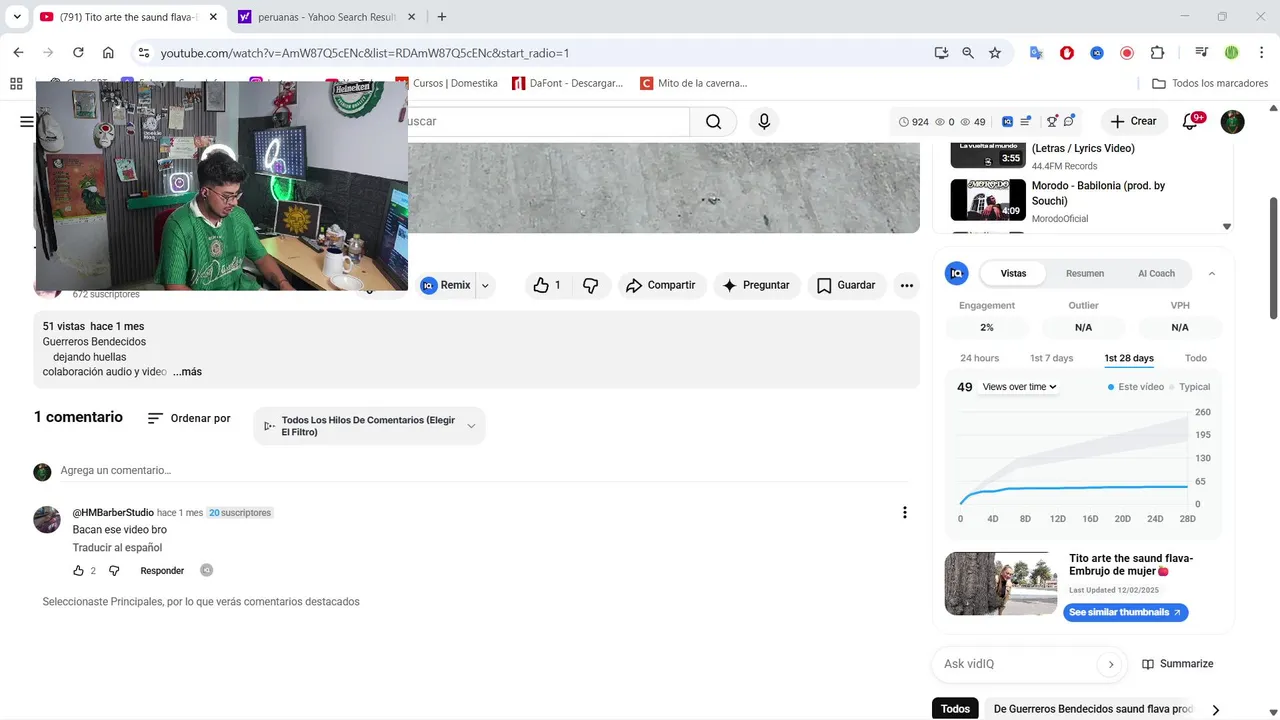Open the vidIQ chat bubble icon

pos(1069,122)
